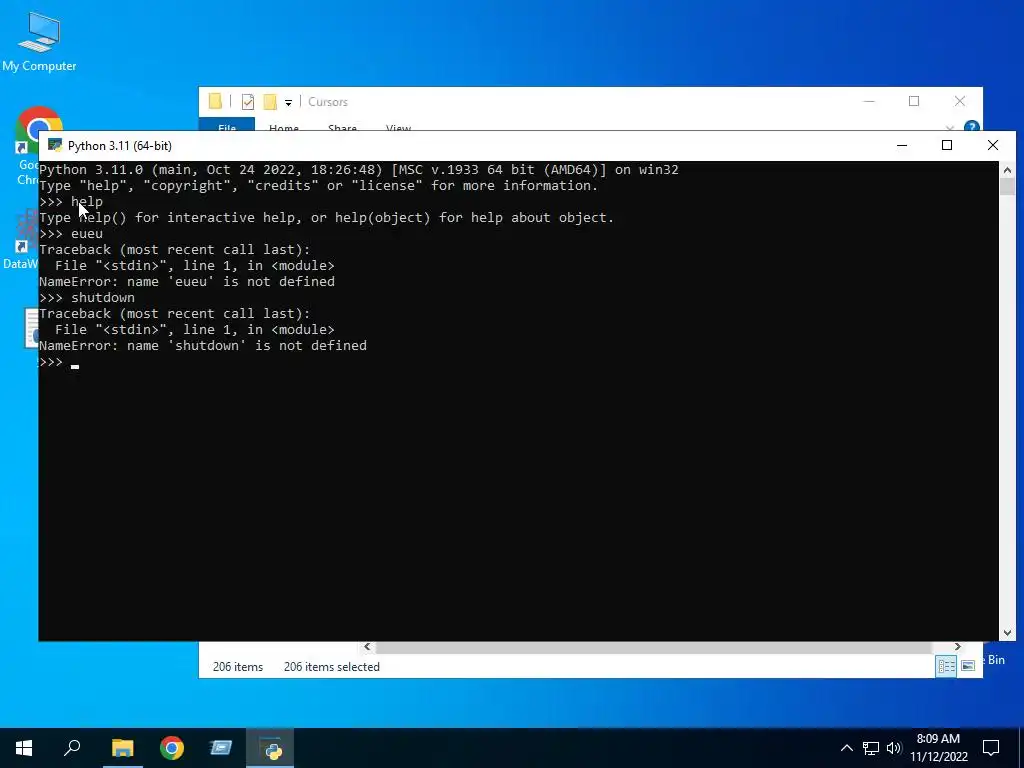Image resolution: width=1024 pixels, height=768 pixels.
Task: Click '206 items' status bar text
Action: [x=238, y=667]
